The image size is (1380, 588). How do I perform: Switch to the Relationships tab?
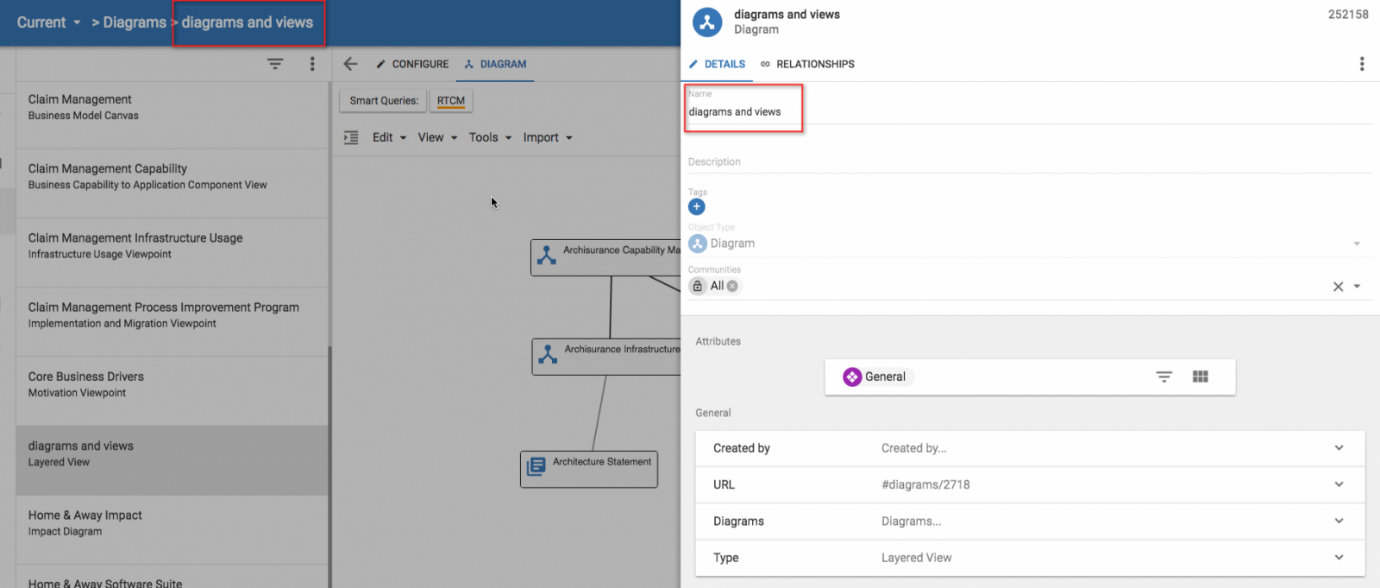coord(806,64)
